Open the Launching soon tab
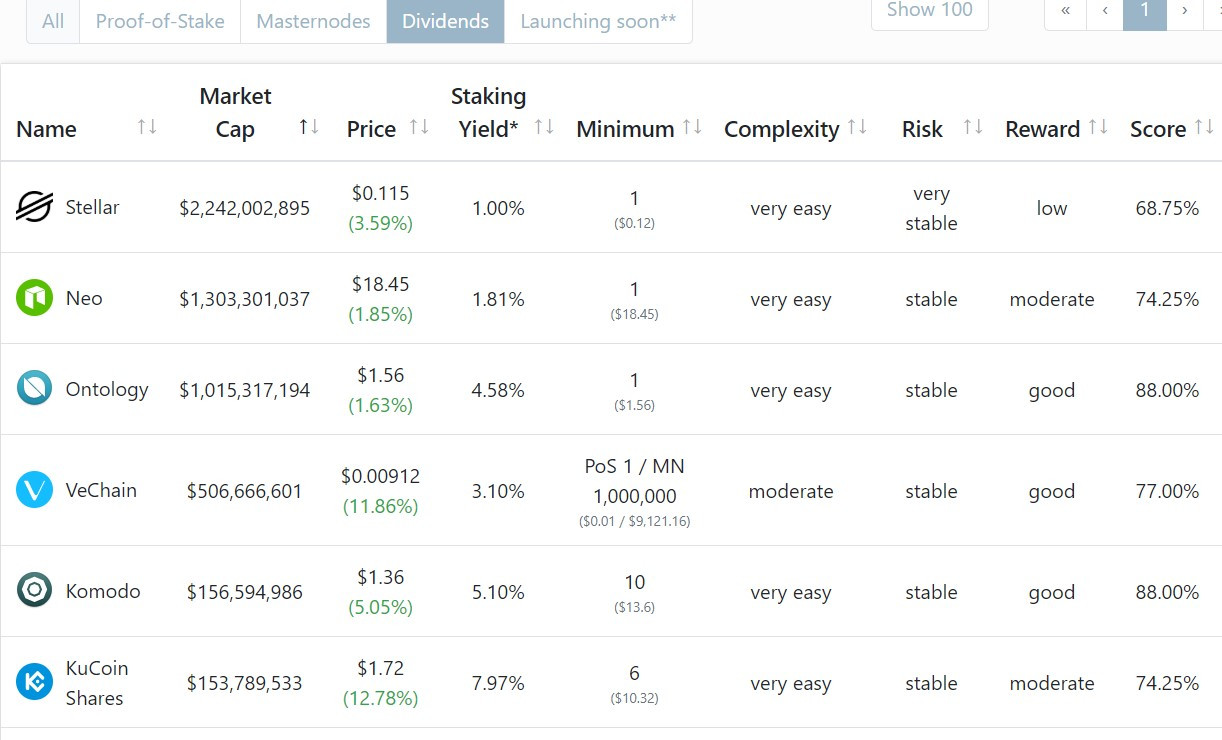The width and height of the screenshot is (1222, 740). point(598,21)
